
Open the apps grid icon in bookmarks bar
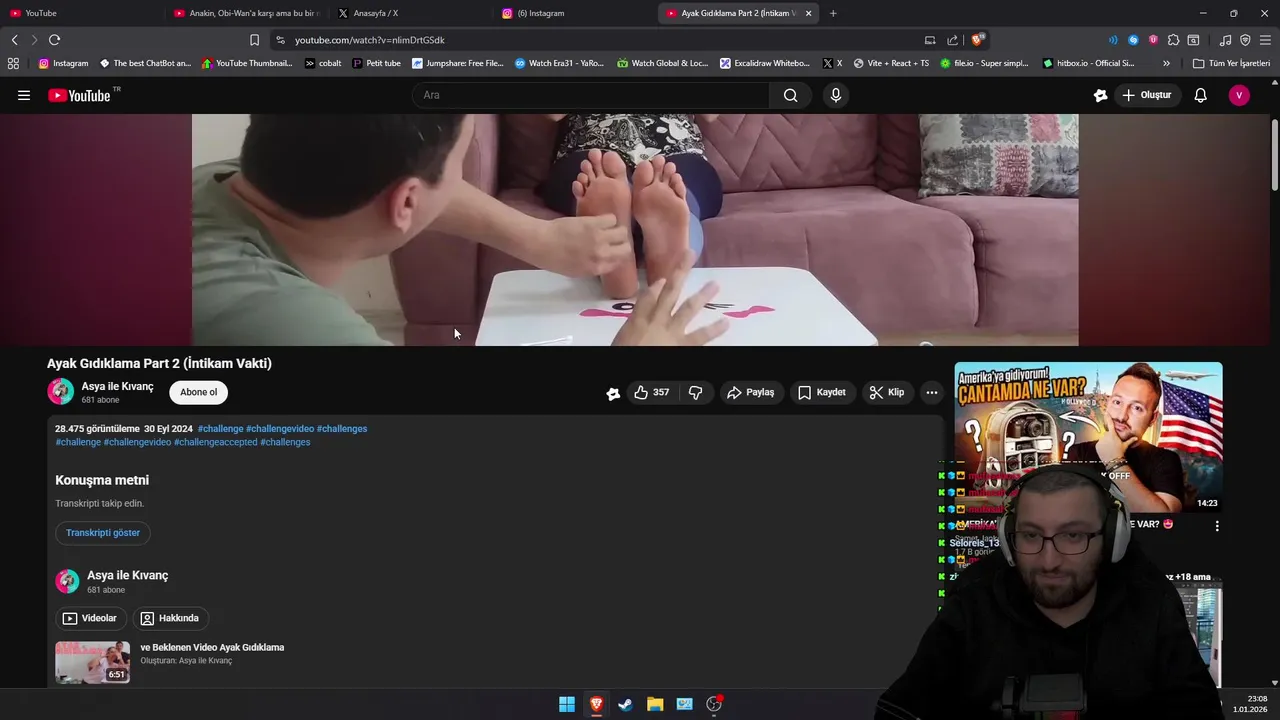13,63
